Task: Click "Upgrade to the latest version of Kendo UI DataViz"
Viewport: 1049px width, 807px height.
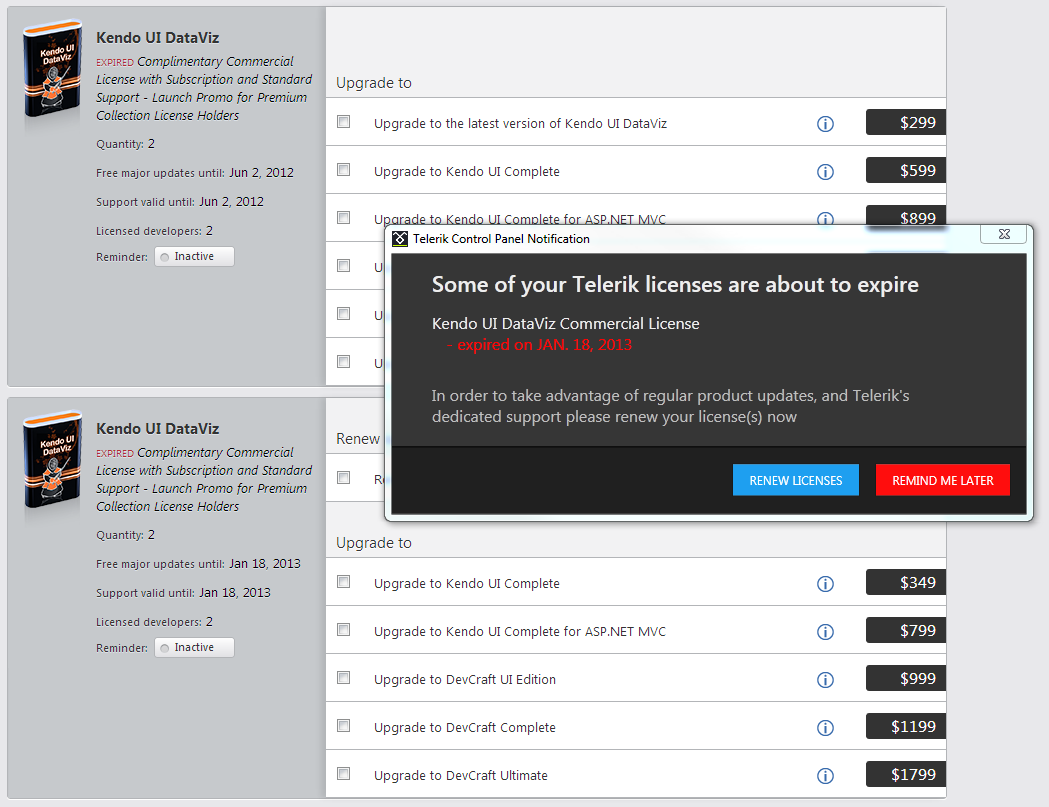Action: click(520, 124)
